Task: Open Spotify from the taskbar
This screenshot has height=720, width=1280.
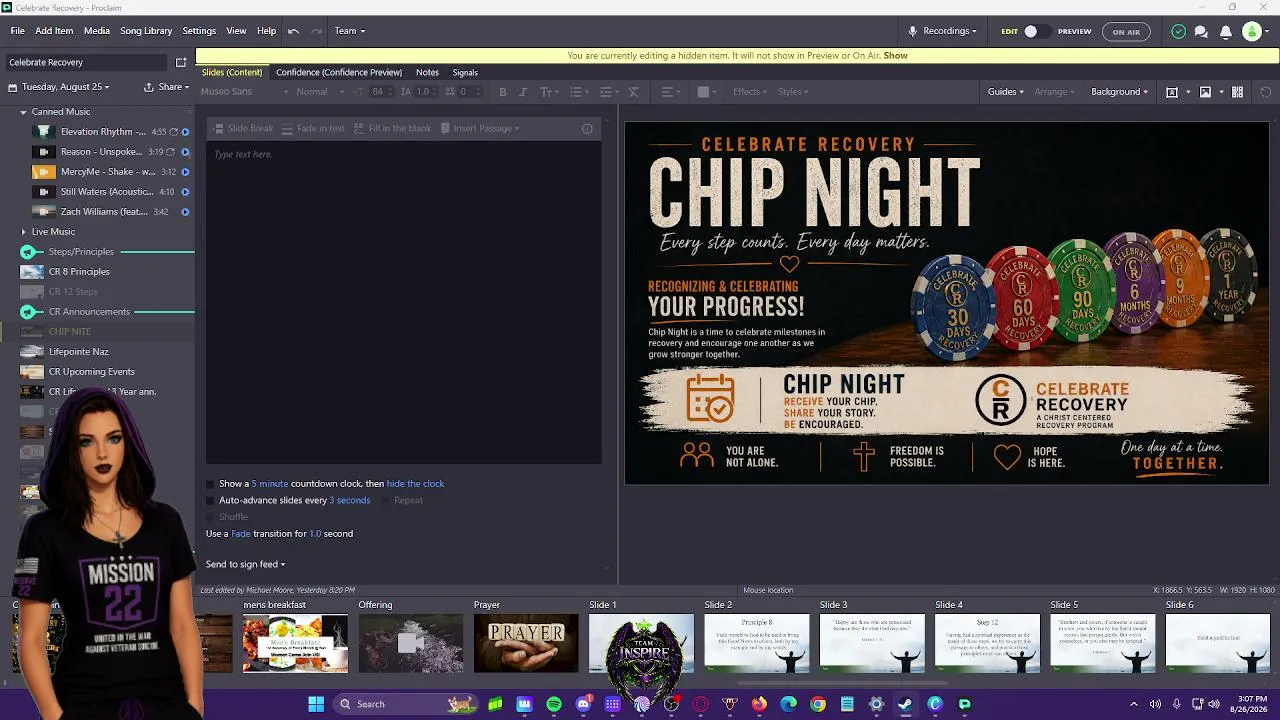Action: (554, 704)
